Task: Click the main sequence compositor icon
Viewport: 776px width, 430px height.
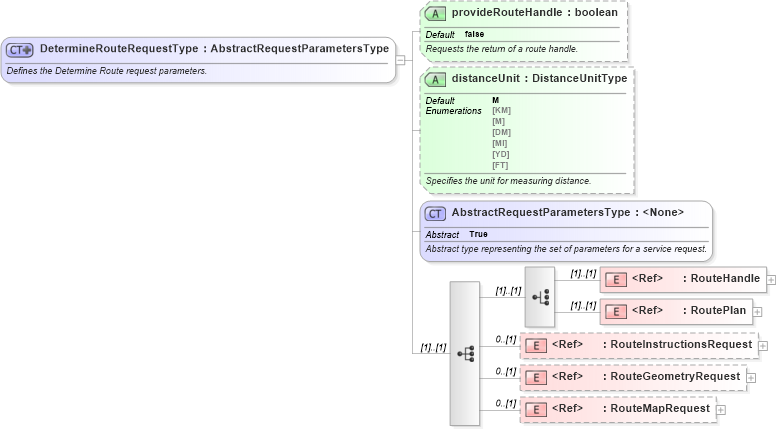Action: (465, 354)
